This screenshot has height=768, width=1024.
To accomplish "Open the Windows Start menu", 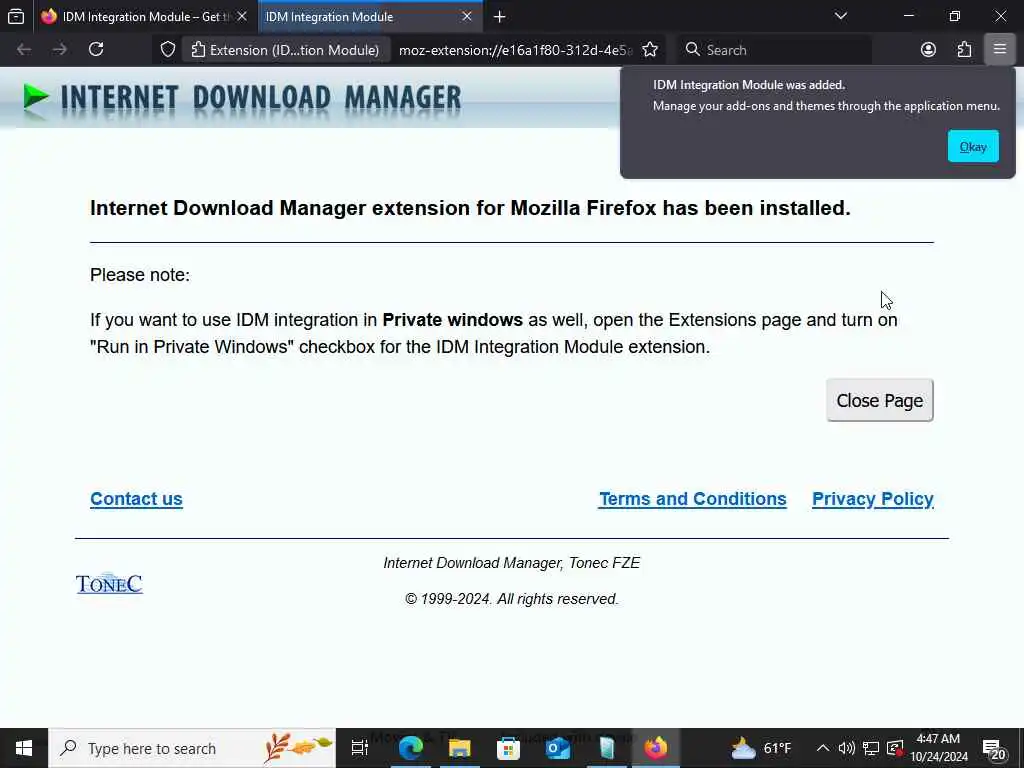I will pyautogui.click(x=24, y=748).
